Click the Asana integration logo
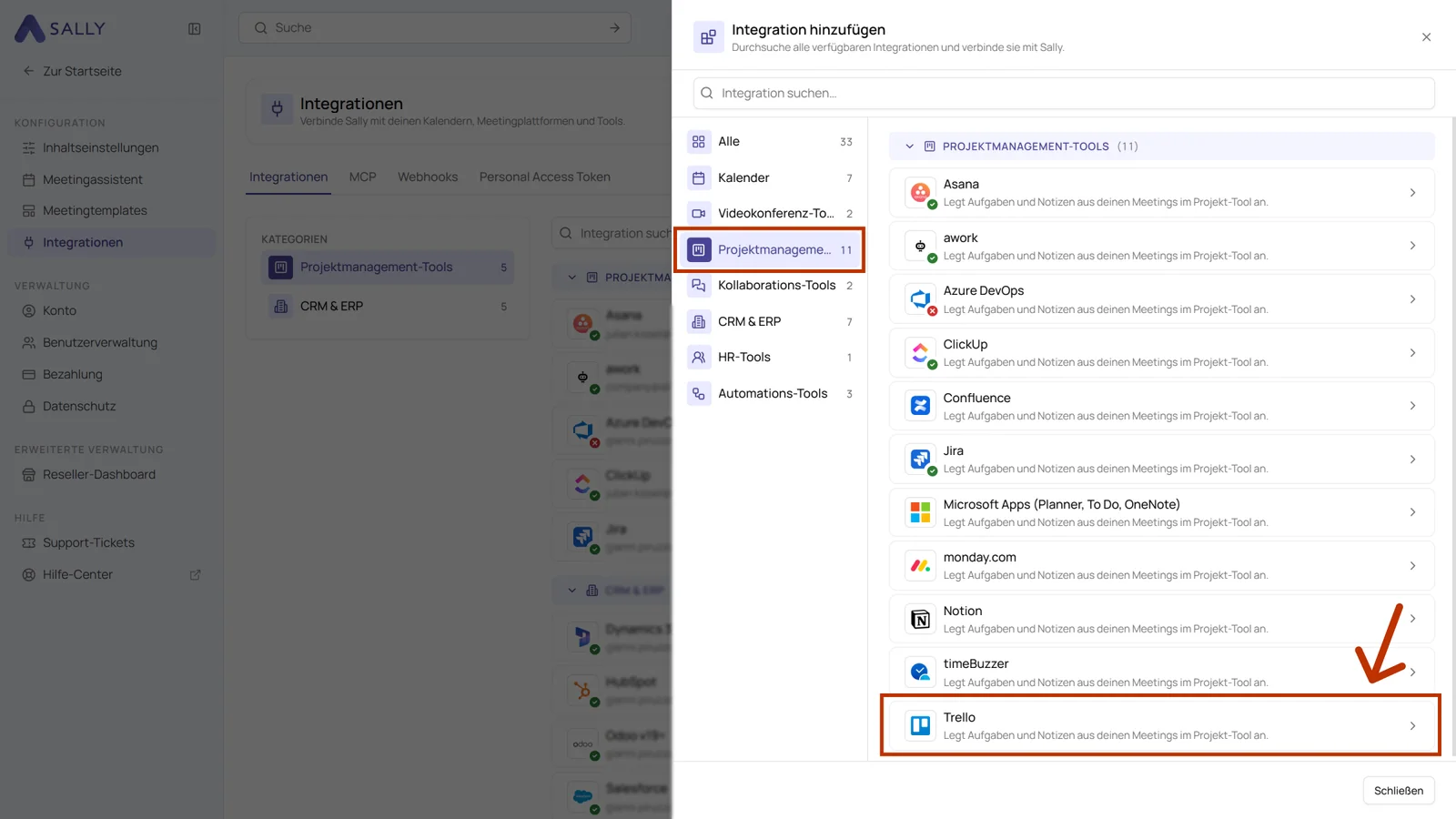The image size is (1456, 819). point(920,192)
